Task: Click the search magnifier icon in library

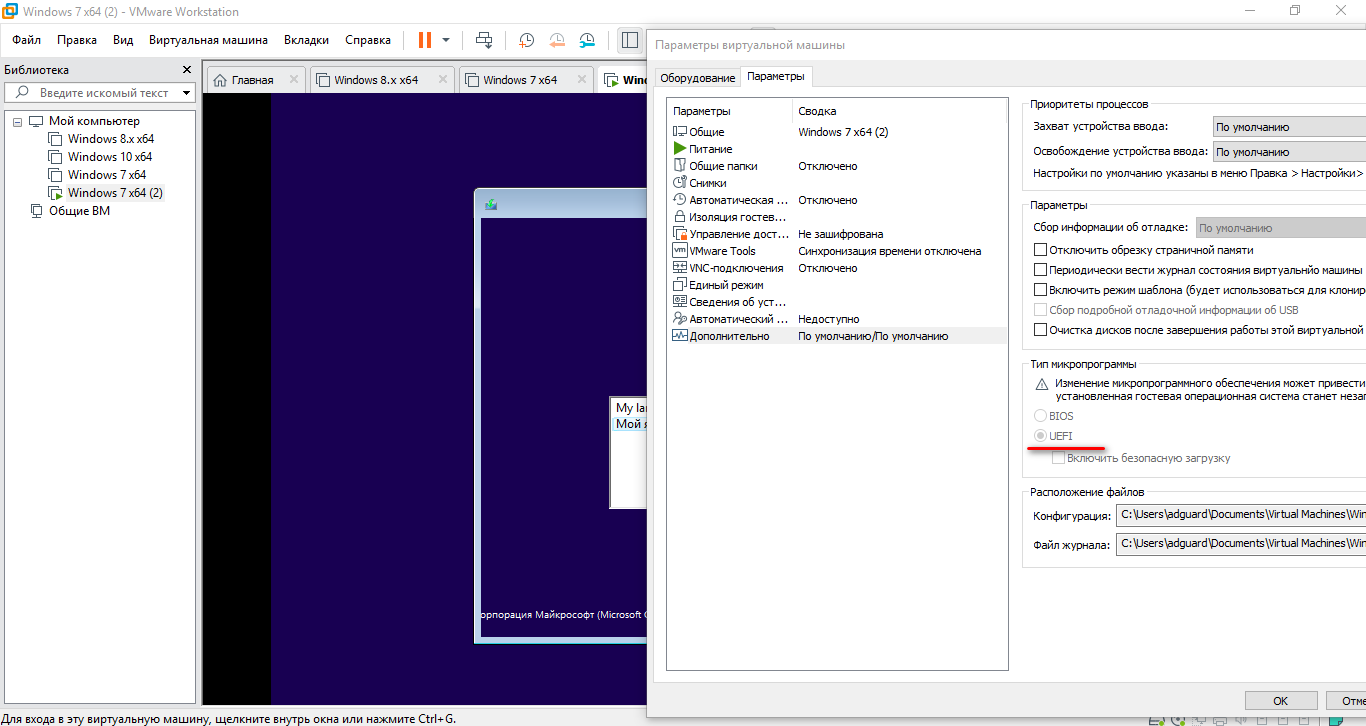Action: click(22, 92)
